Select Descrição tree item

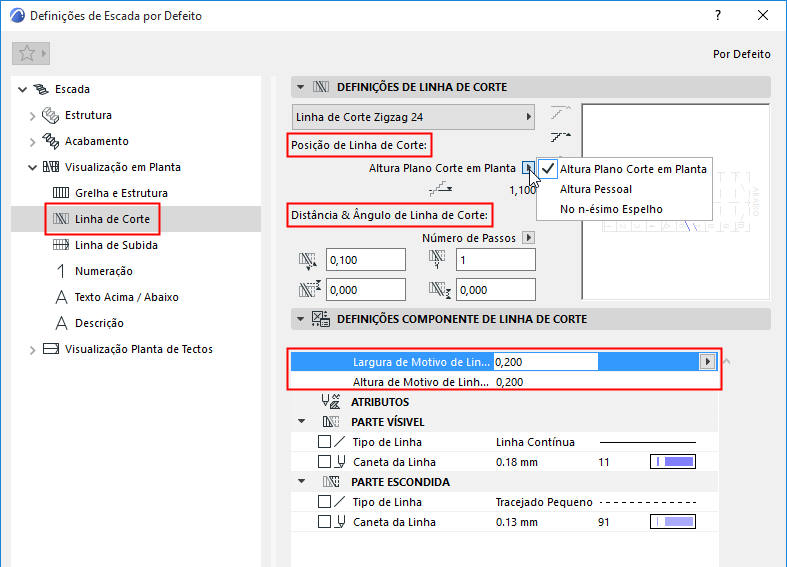coord(99,323)
